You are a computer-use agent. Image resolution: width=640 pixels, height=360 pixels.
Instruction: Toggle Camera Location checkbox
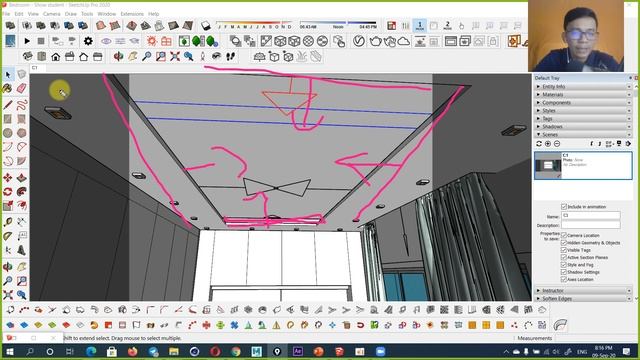point(564,235)
